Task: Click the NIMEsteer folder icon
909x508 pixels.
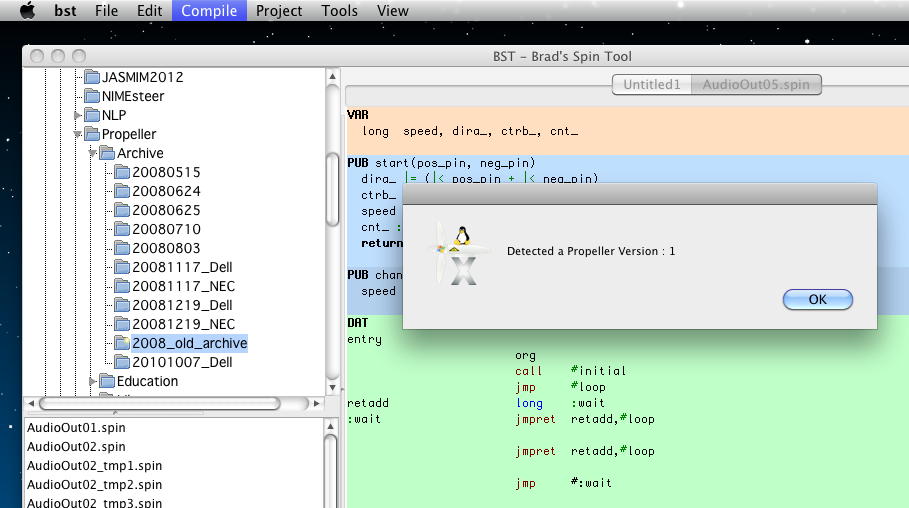Action: click(92, 96)
